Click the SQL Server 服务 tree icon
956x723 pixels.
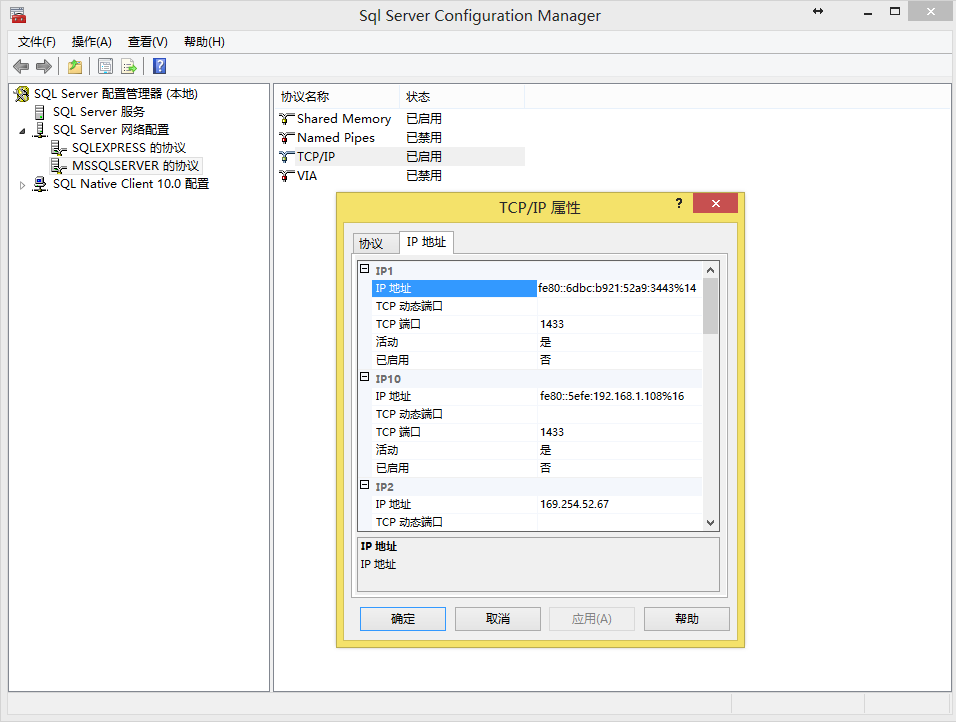40,112
